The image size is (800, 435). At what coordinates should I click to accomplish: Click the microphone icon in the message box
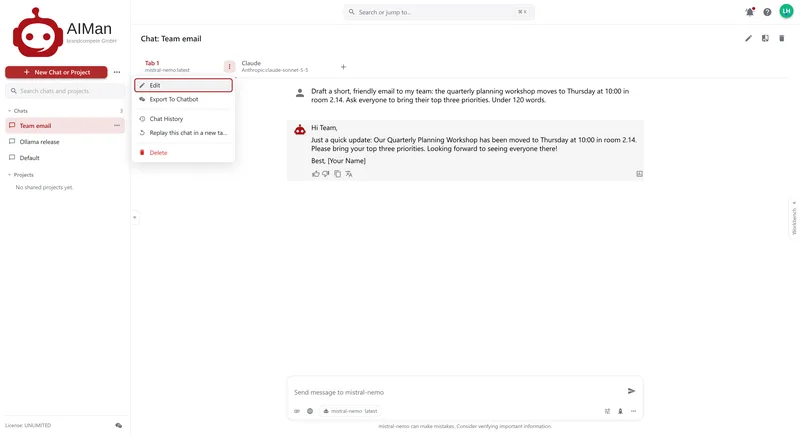coord(620,411)
